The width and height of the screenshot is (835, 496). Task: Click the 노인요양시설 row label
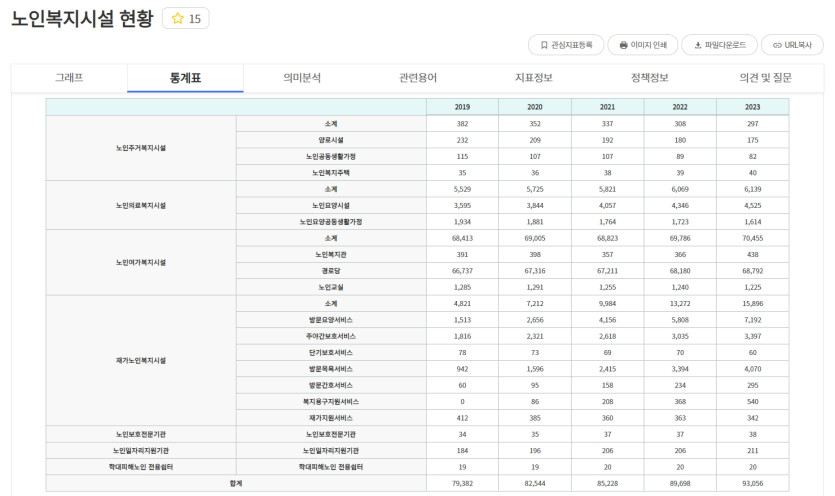click(331, 206)
